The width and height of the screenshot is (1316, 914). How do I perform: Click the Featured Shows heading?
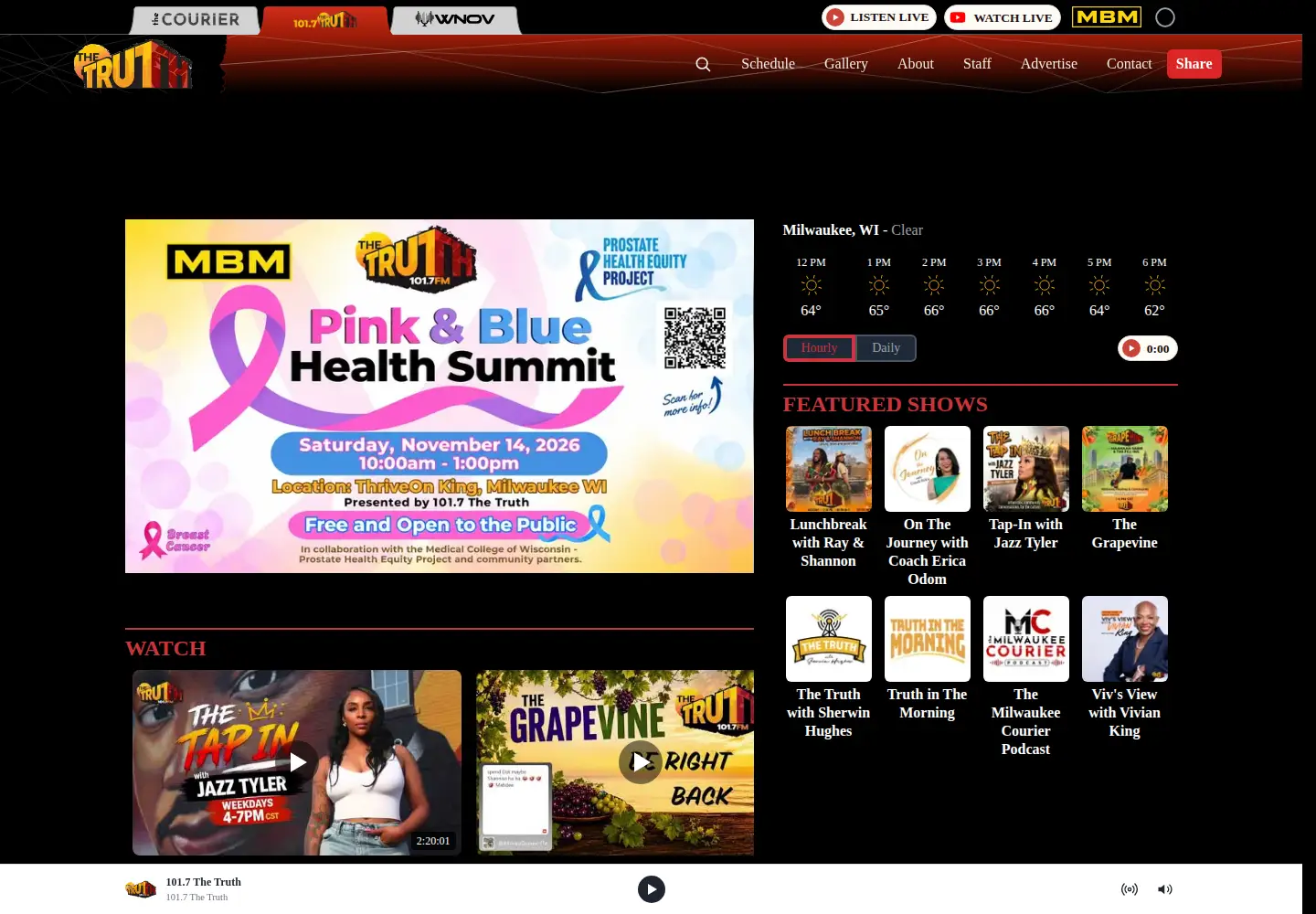pos(885,404)
